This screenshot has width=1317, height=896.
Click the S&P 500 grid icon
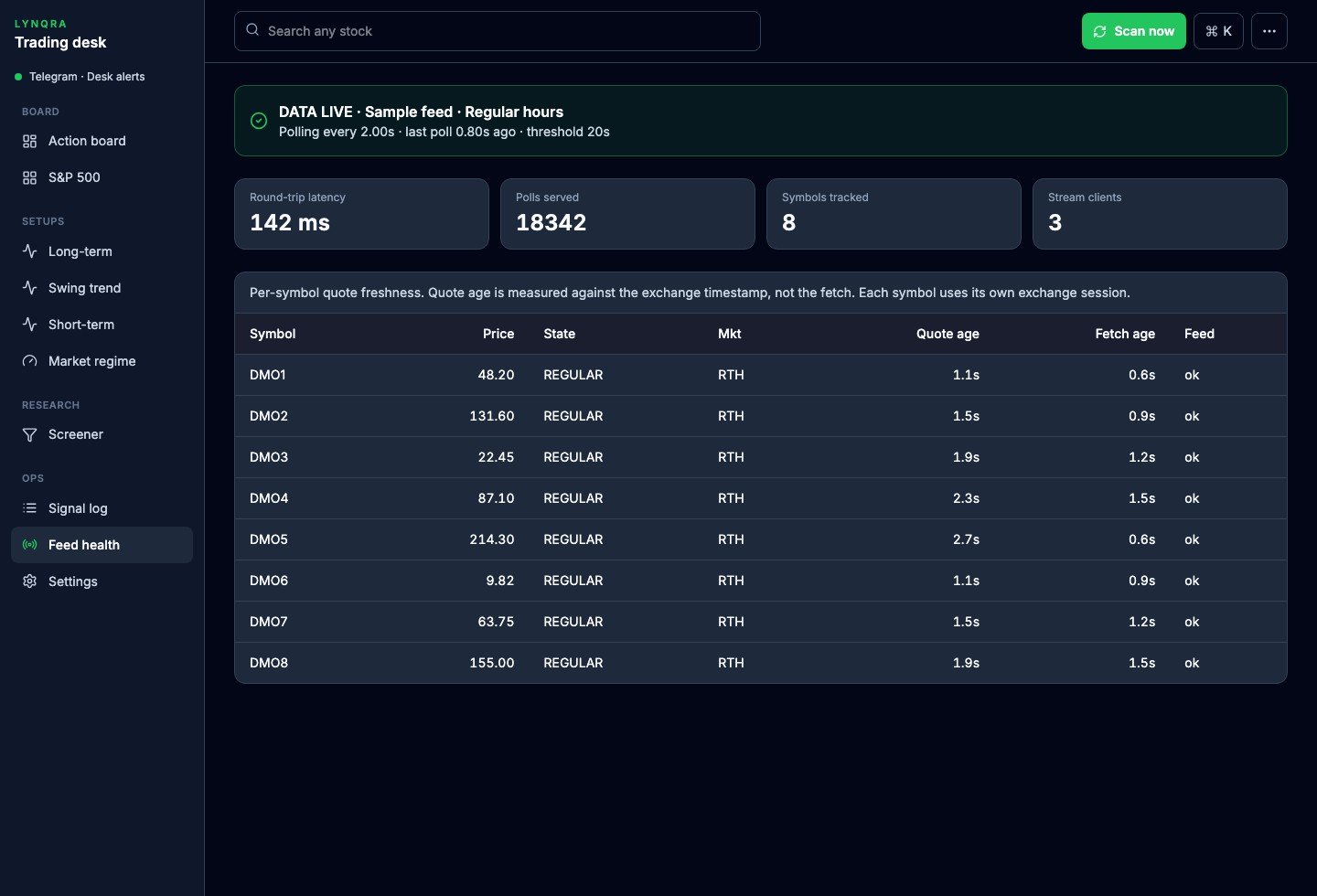29,177
